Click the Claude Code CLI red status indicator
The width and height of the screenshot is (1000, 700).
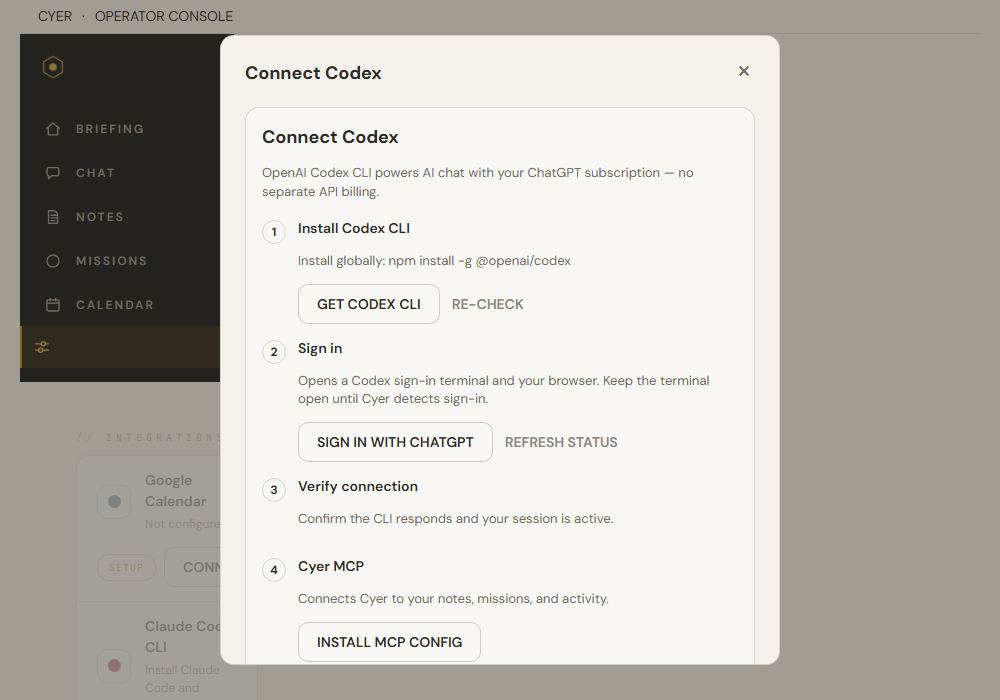[x=114, y=666]
